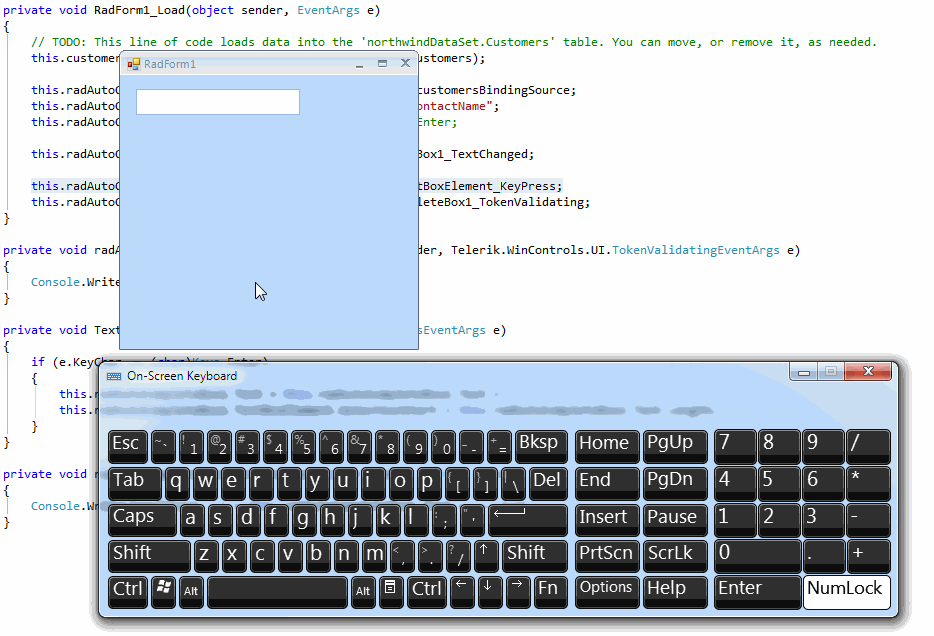Click the 1 exclamation key in top row
This screenshot has width=934, height=636.
point(191,446)
